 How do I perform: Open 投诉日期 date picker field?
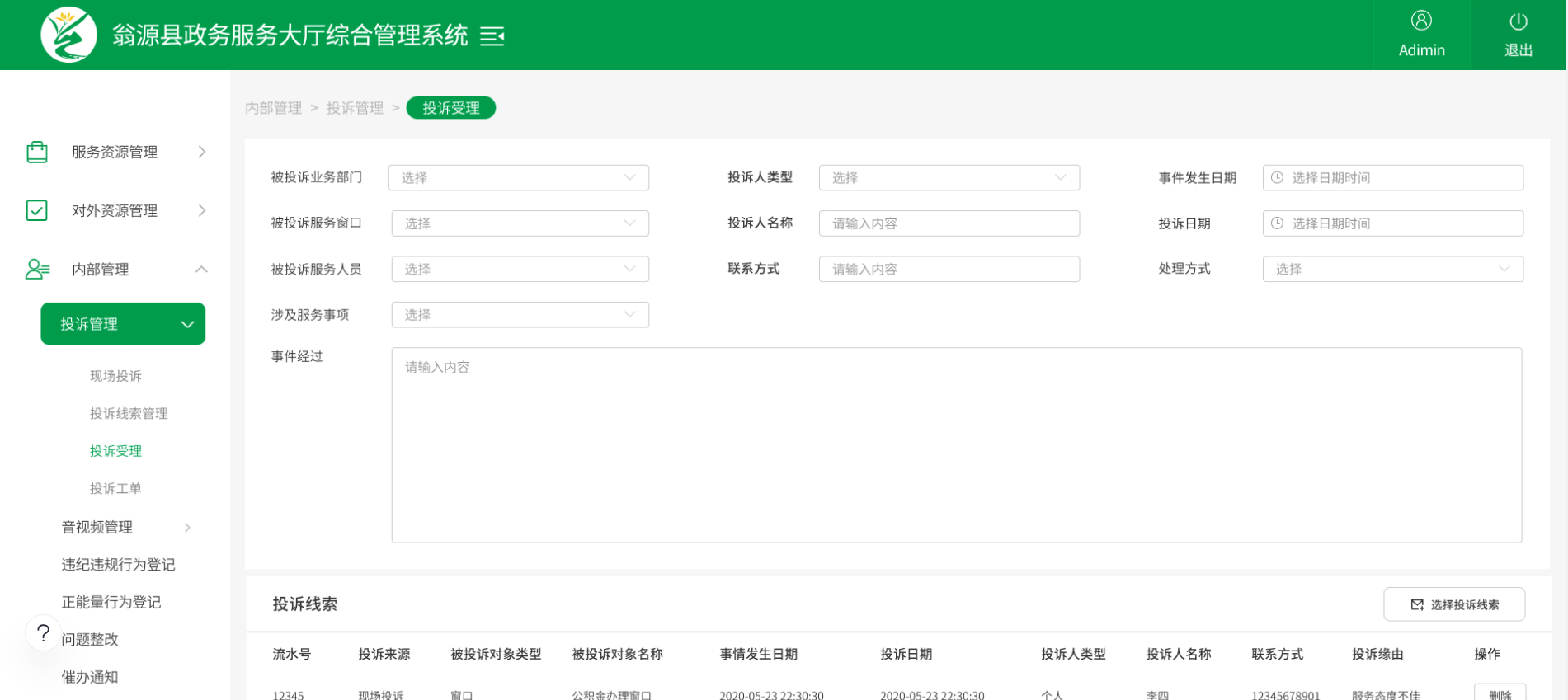click(x=1393, y=223)
